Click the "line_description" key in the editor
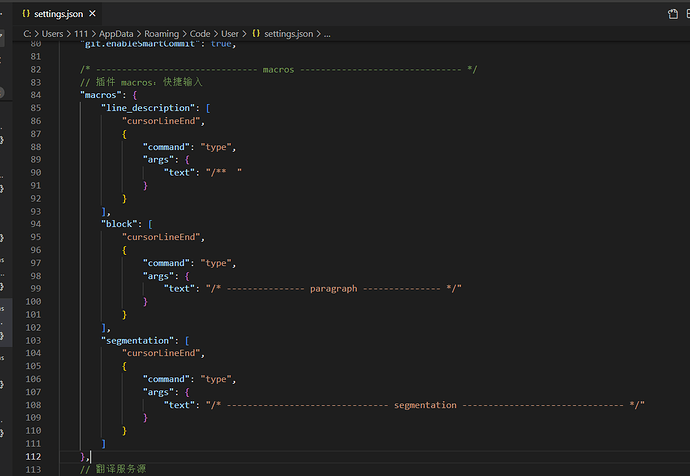 tap(149, 107)
